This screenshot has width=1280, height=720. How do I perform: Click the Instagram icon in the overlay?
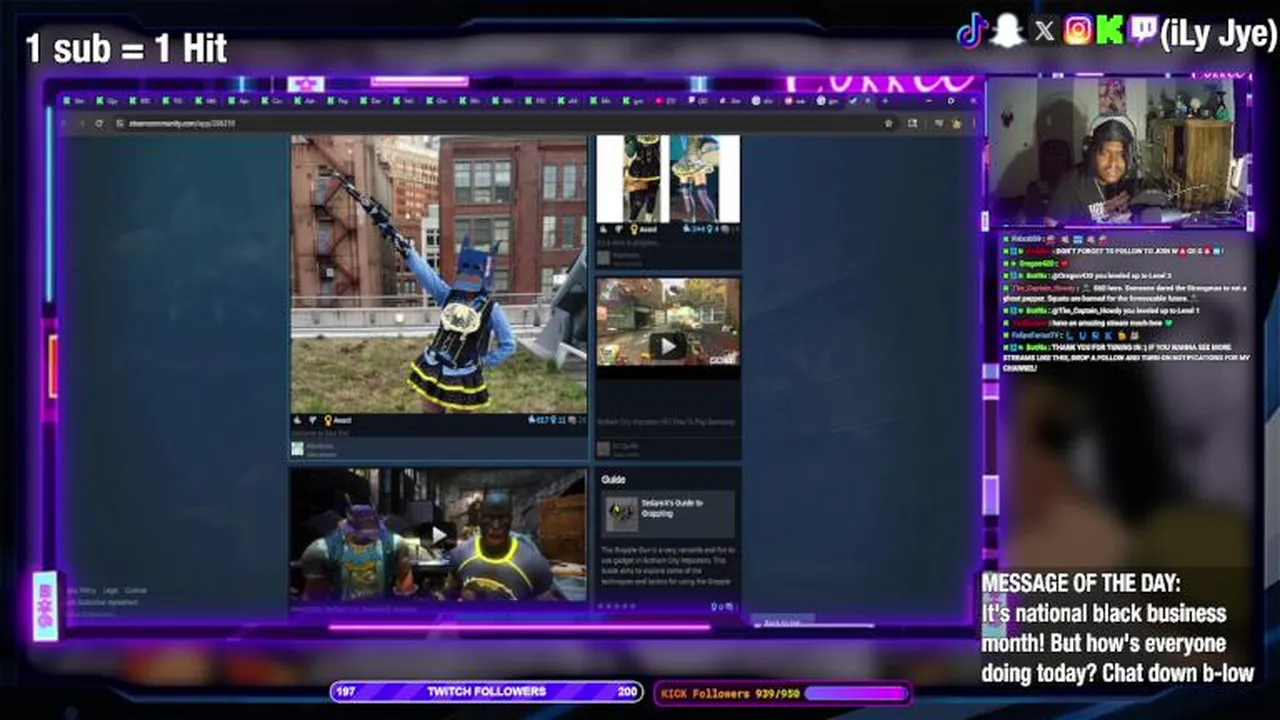click(1078, 31)
